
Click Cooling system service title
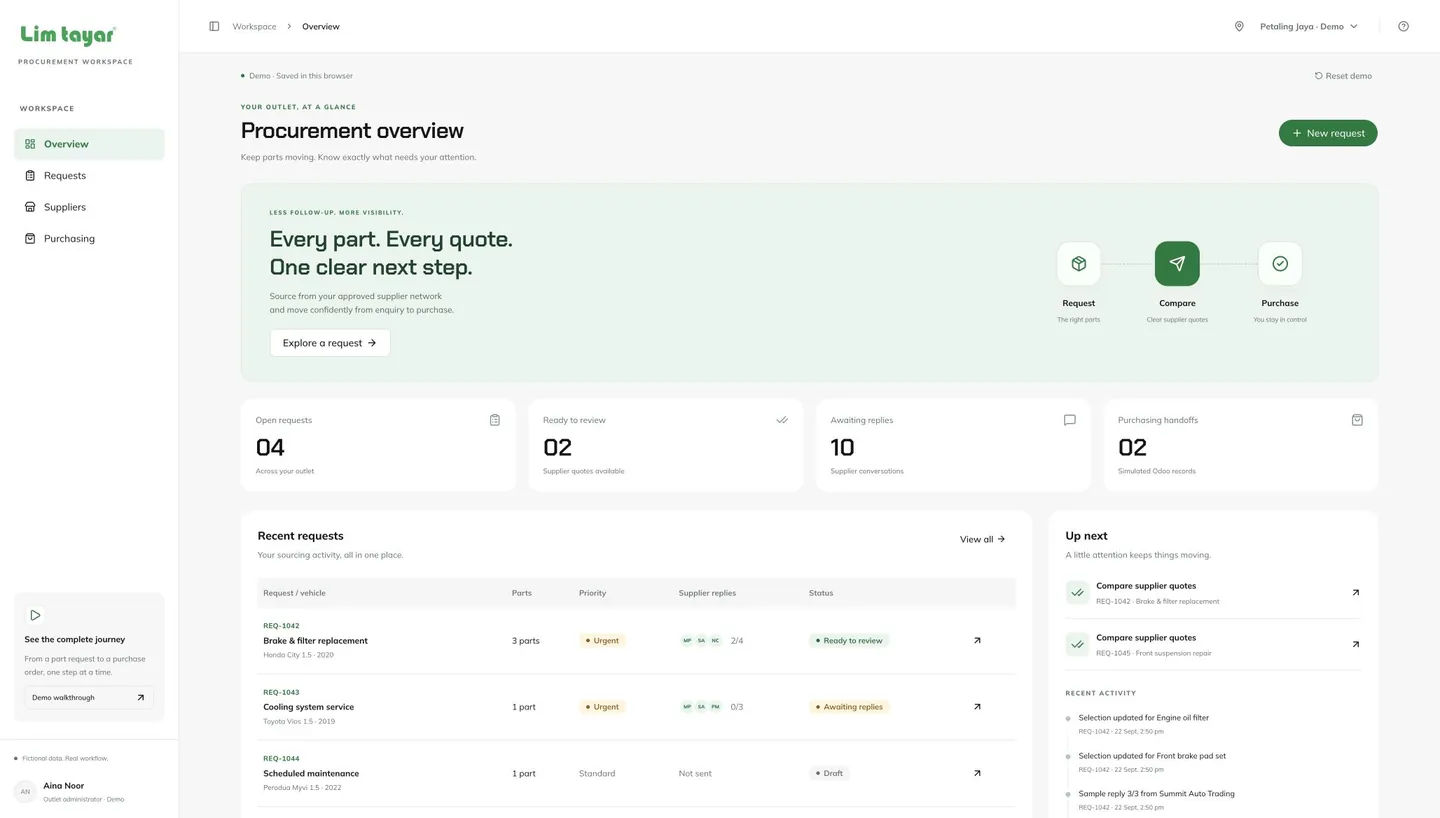tap(308, 707)
